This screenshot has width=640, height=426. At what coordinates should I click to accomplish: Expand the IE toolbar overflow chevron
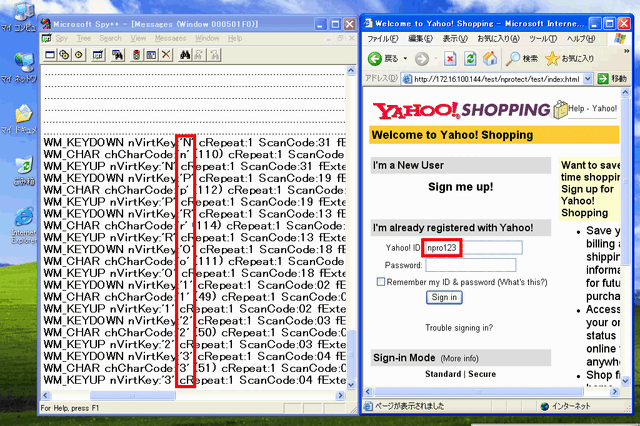tap(627, 51)
